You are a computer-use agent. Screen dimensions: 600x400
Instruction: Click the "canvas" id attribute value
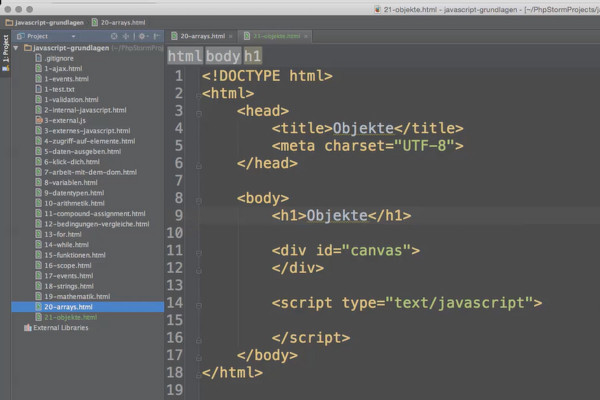click(x=377, y=250)
